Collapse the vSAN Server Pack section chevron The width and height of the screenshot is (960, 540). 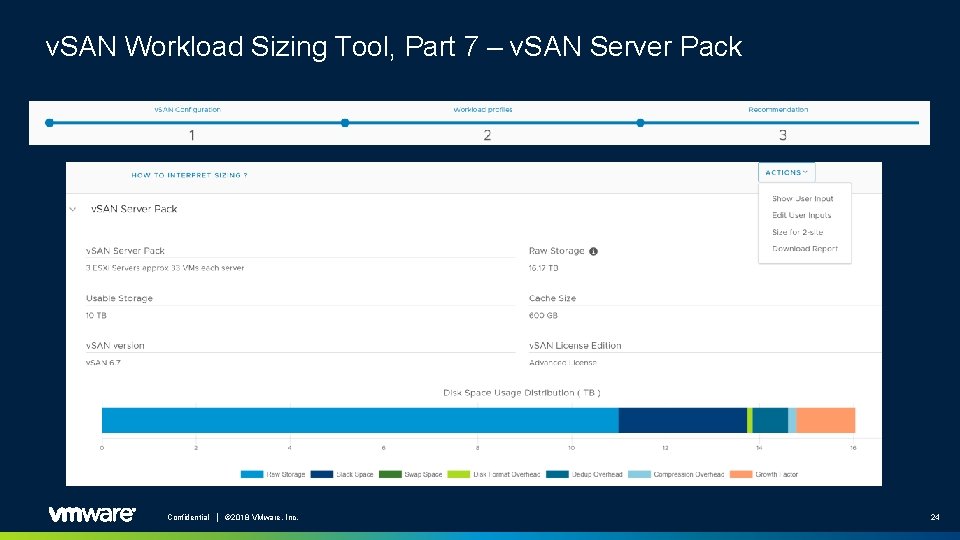73,209
